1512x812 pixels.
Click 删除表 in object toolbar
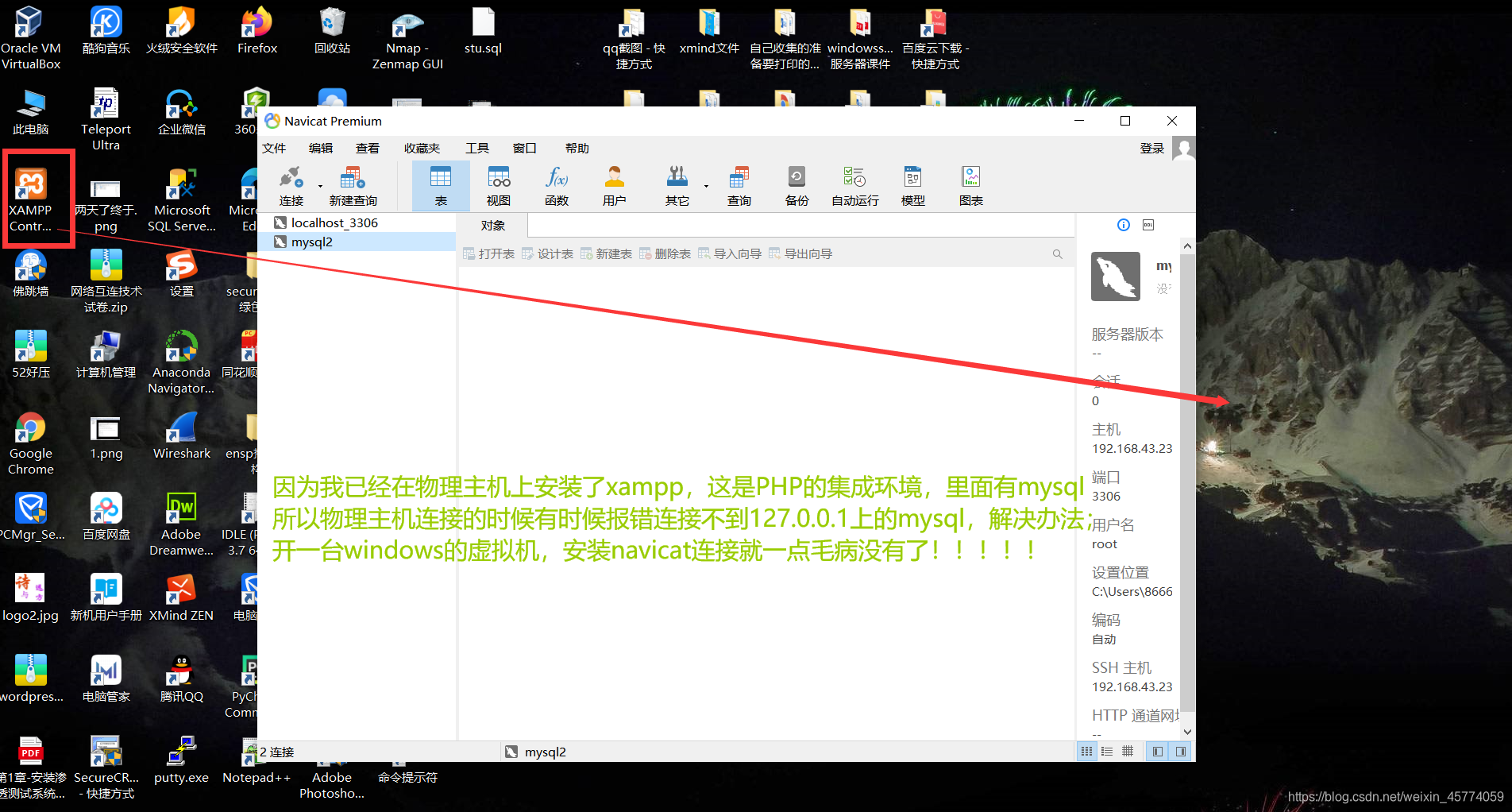(665, 253)
